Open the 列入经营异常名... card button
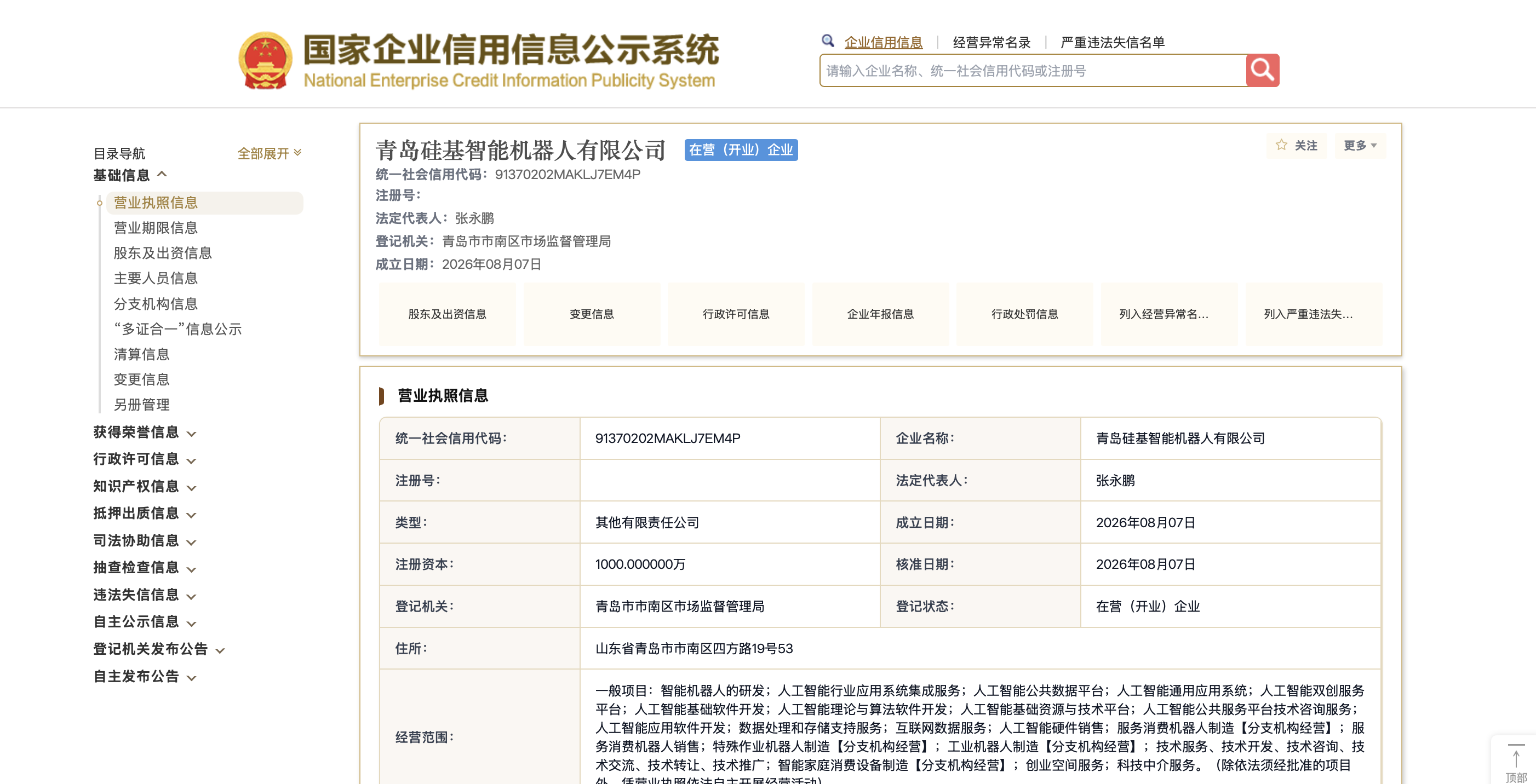Image resolution: width=1536 pixels, height=784 pixels. (1170, 314)
